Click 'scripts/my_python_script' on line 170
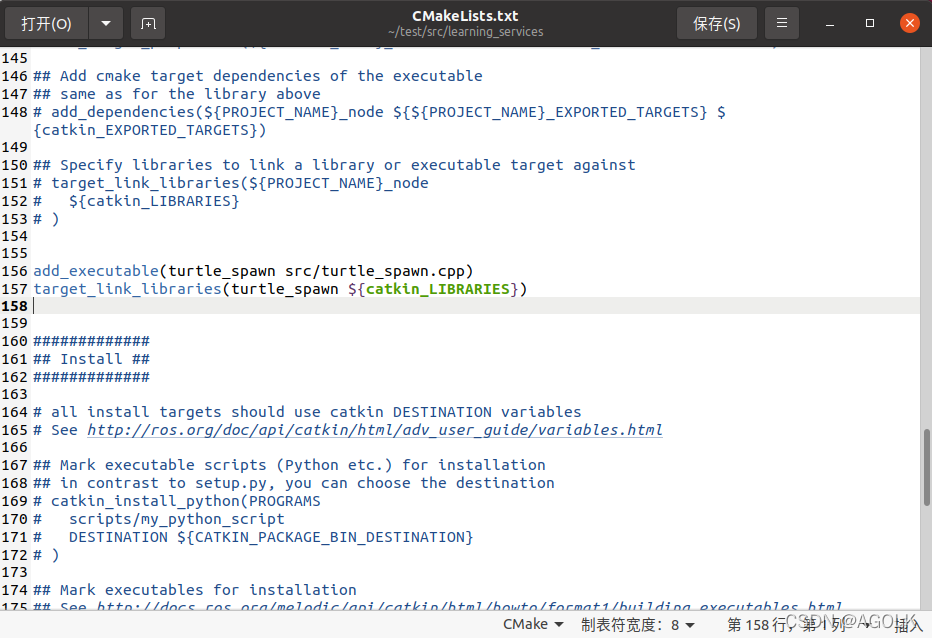932x638 pixels. [x=177, y=519]
